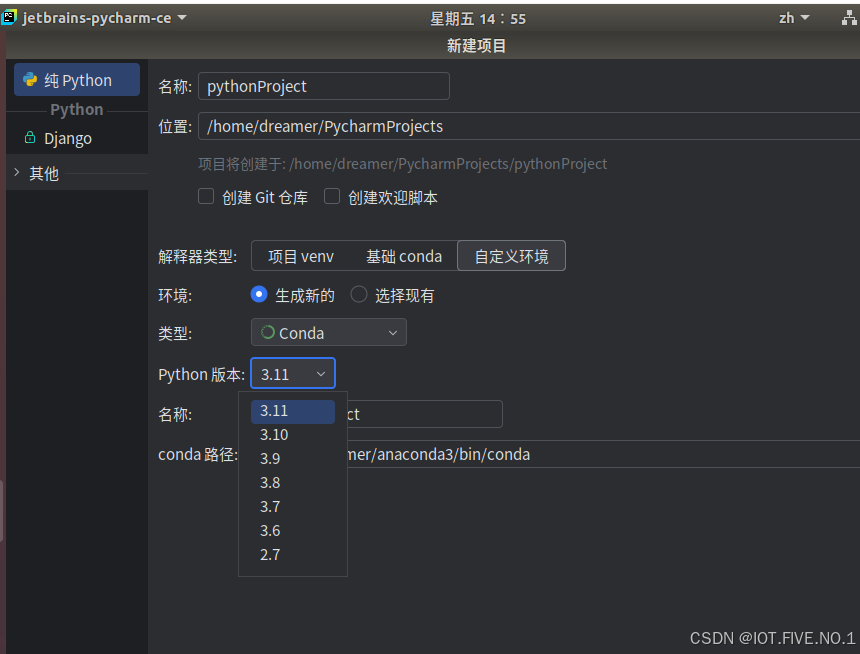Click the PyCharm app icon in top bar
Viewport: 860px width, 654px height.
(x=9, y=17)
